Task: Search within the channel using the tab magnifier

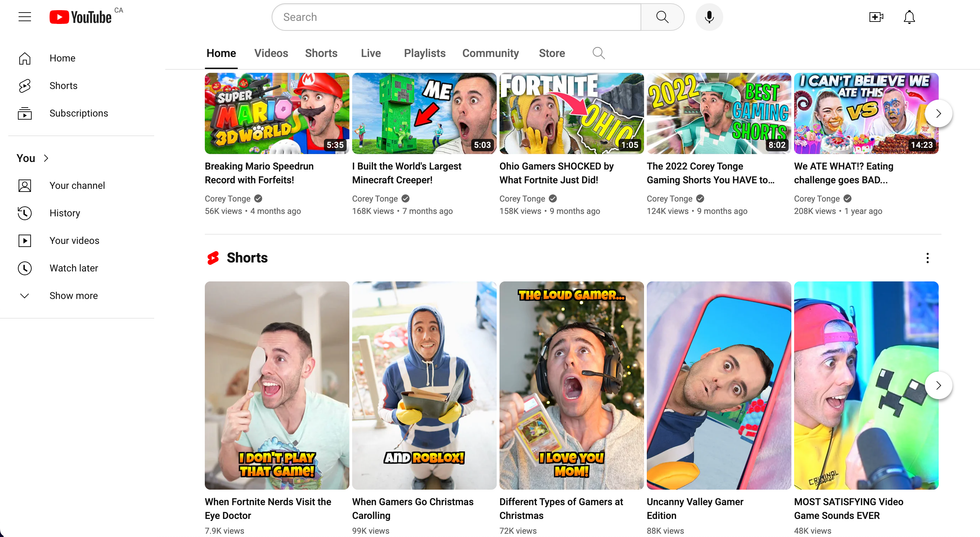Action: (x=598, y=53)
